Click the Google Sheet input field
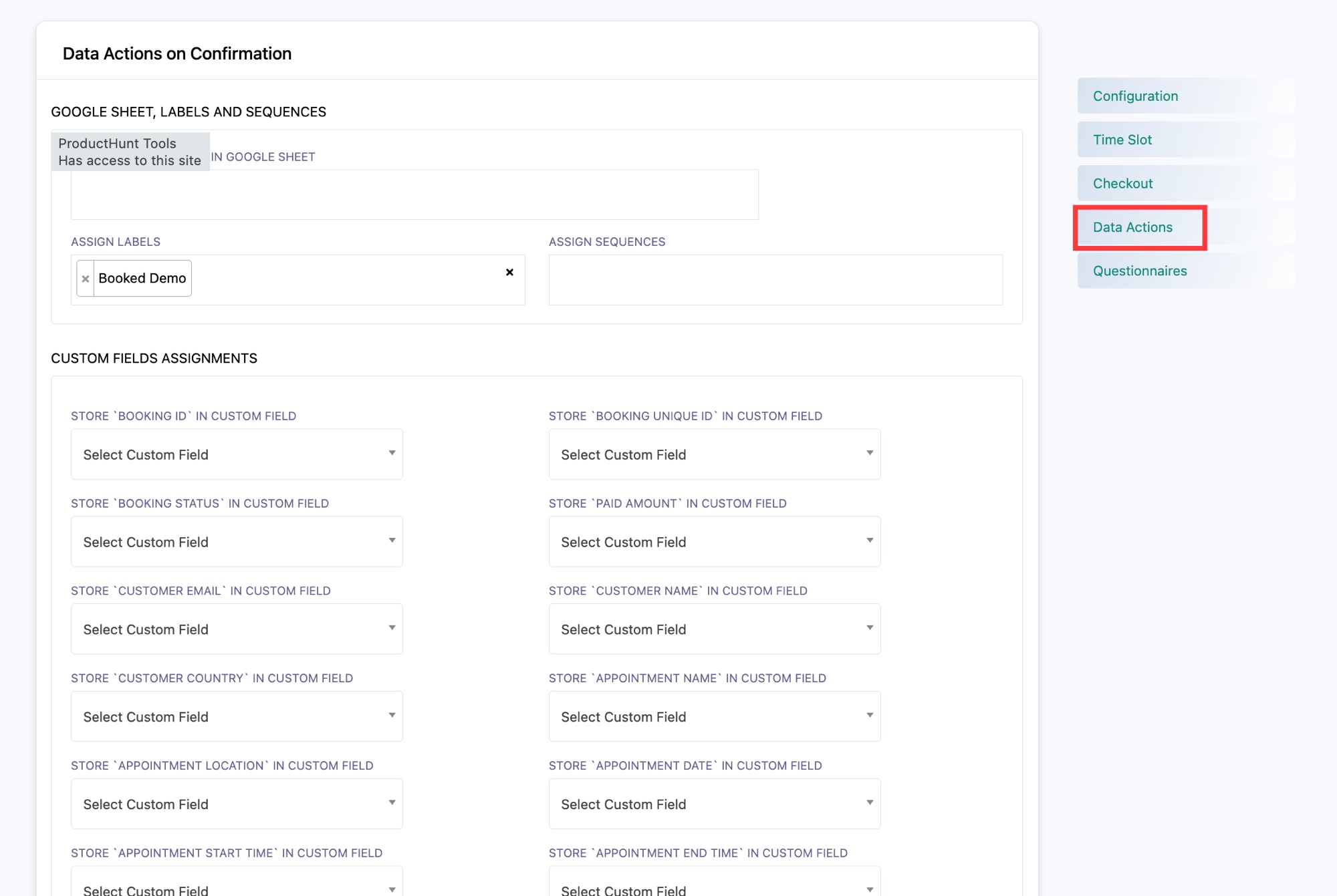Viewport: 1337px width, 896px height. (414, 194)
